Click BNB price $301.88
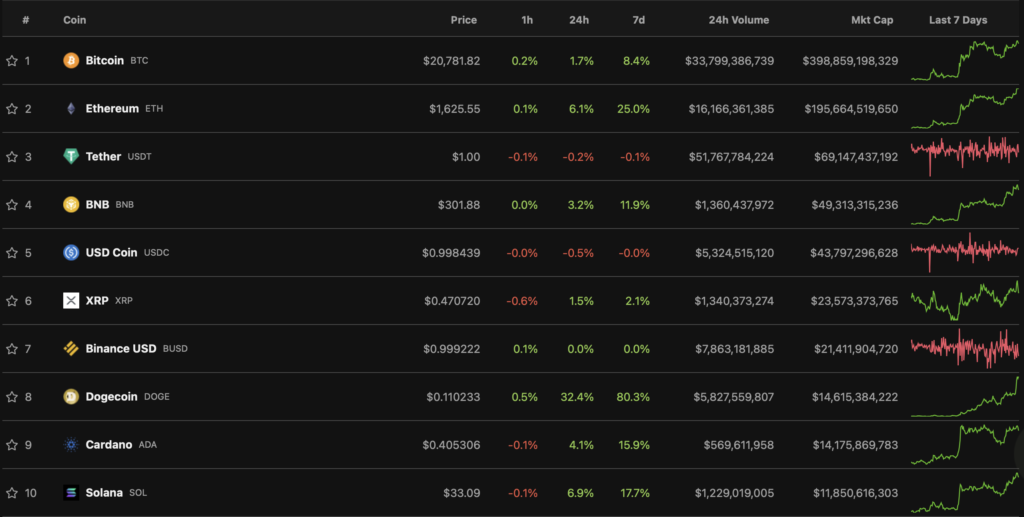Screen dimensions: 1024x517 click(459, 205)
